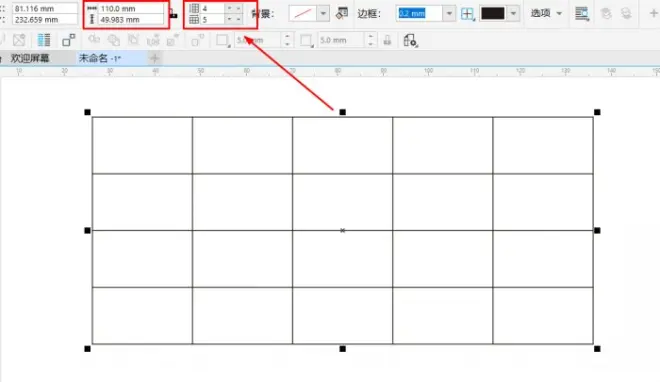Click the lock ratio padlock icon
660x382 pixels.
(x=173, y=14)
